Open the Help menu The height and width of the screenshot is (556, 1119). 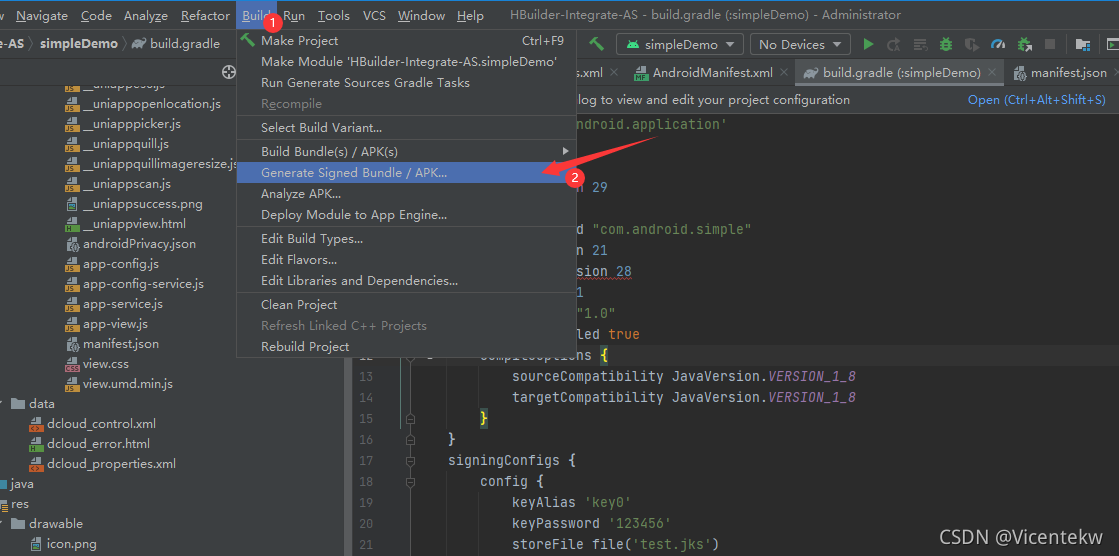click(x=470, y=16)
